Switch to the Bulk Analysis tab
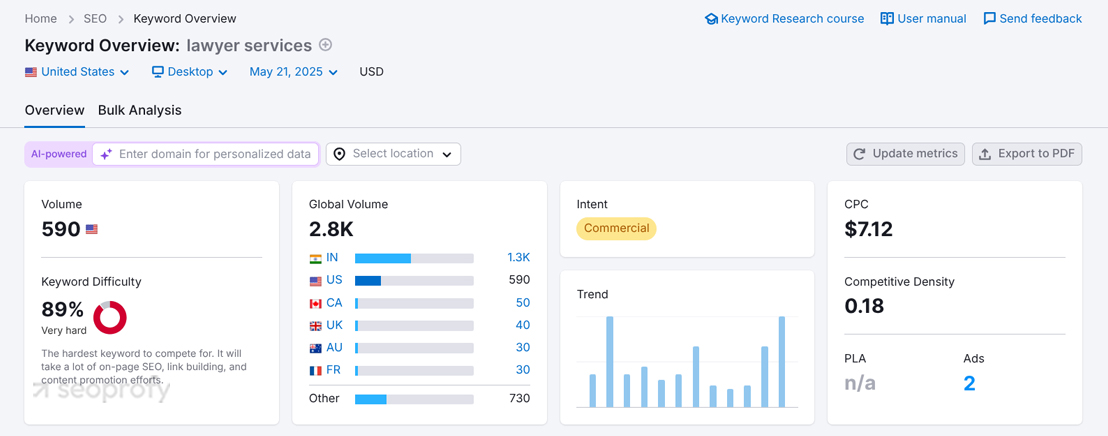 140,110
